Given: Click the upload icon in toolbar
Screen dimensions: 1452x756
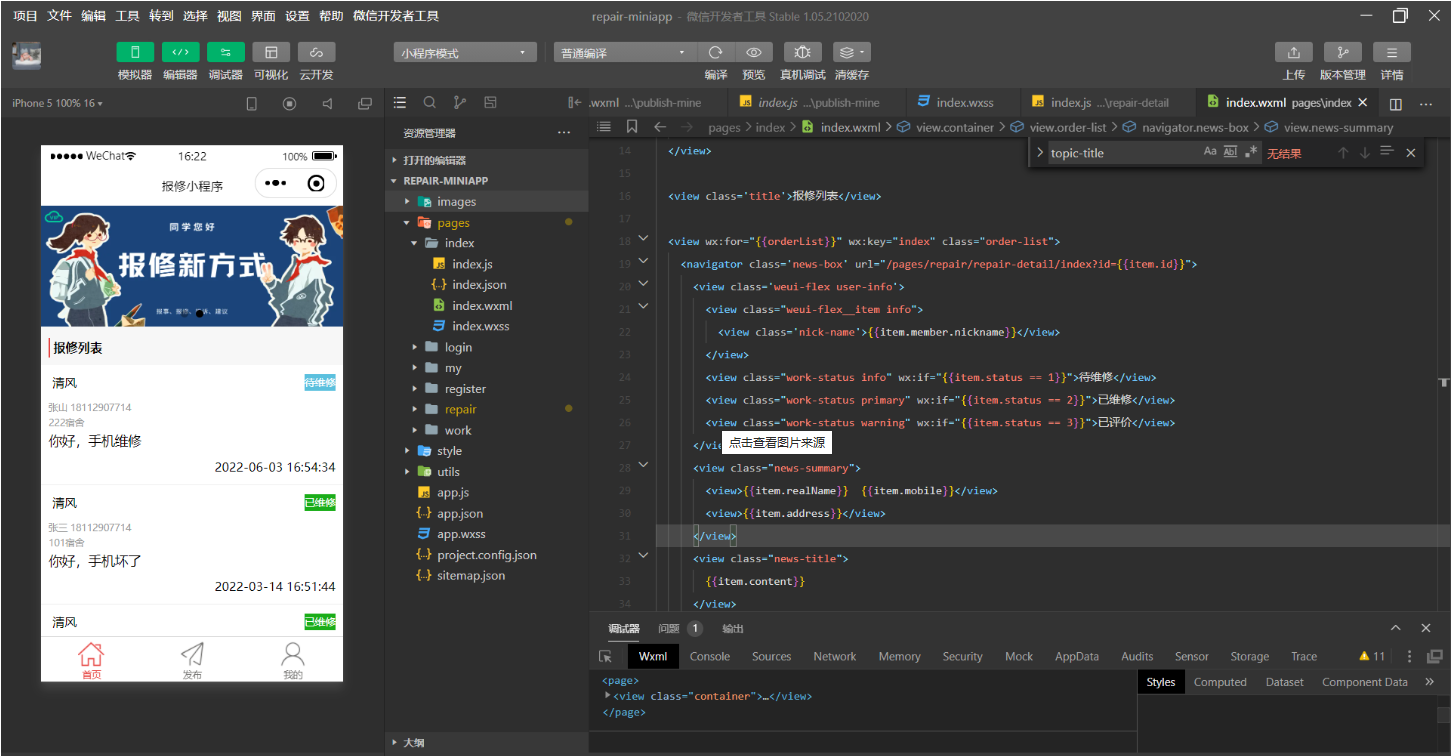Looking at the screenshot, I should point(1293,53).
